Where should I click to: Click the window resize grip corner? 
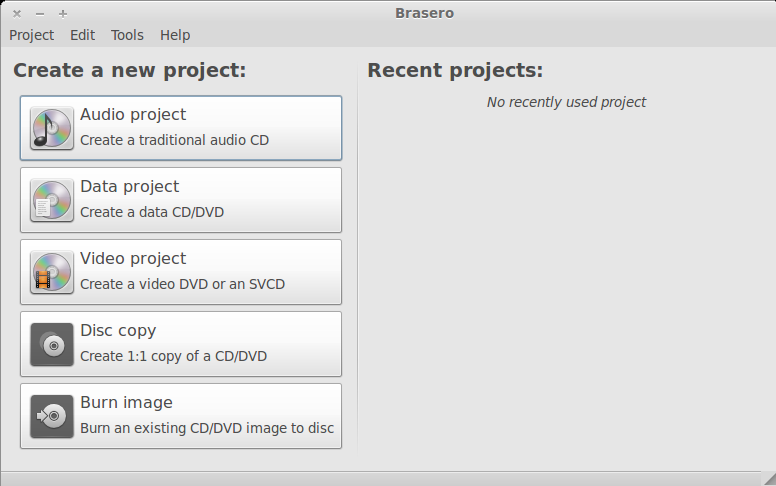point(769,479)
